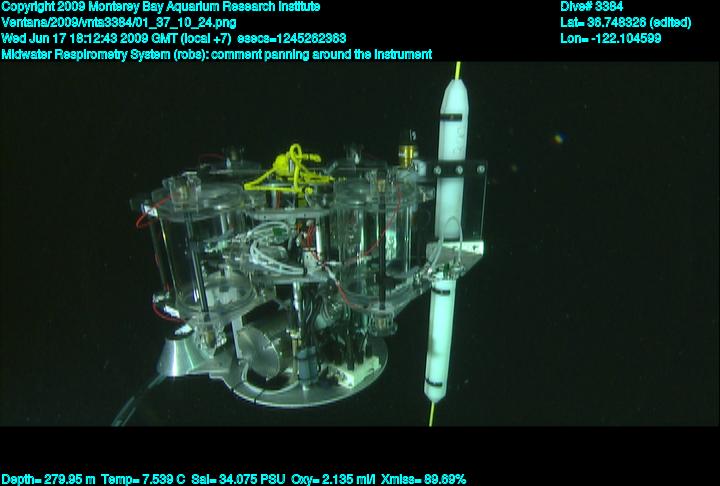Image resolution: width=720 pixels, height=486 pixels.
Task: Click the Xmiss= 89.69% reading
Action: (423, 480)
